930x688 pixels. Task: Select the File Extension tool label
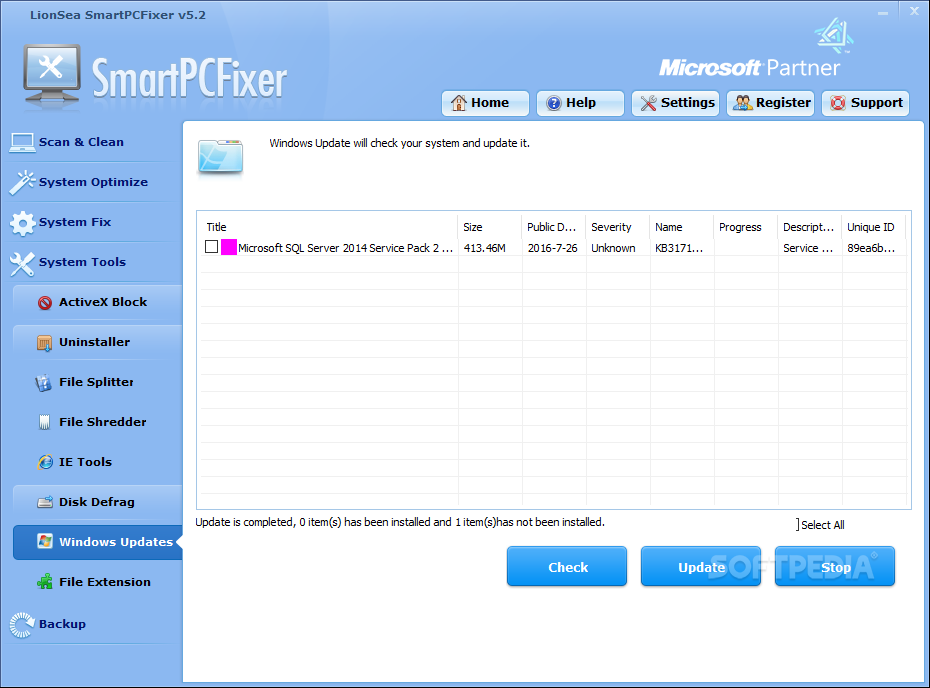point(105,582)
